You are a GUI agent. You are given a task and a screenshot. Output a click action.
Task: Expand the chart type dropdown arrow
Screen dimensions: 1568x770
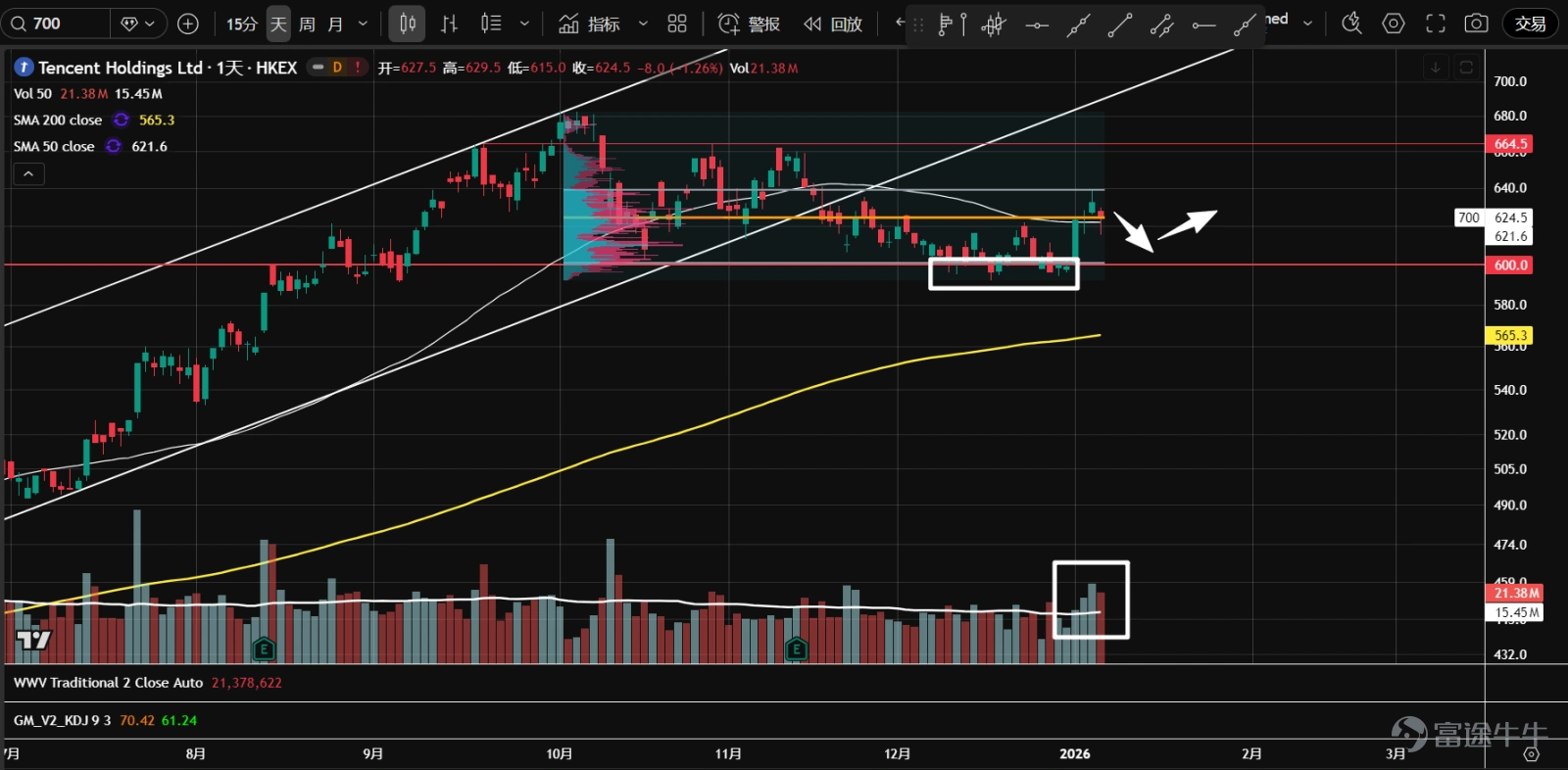524,24
